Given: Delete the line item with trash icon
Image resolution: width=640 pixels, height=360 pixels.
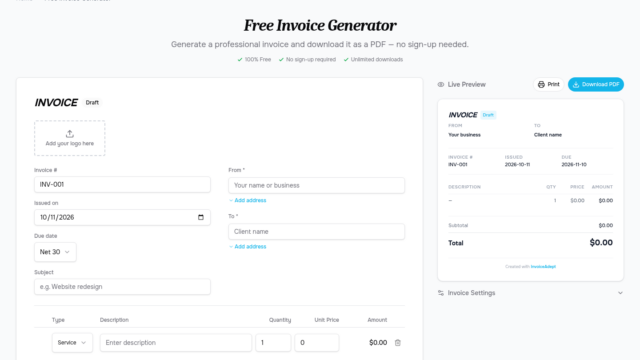Looking at the screenshot, I should click(398, 342).
